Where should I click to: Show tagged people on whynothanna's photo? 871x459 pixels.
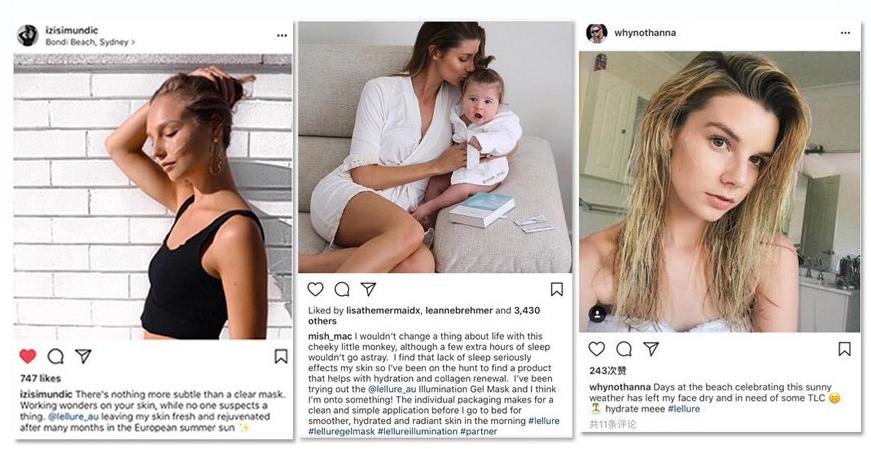(x=598, y=314)
